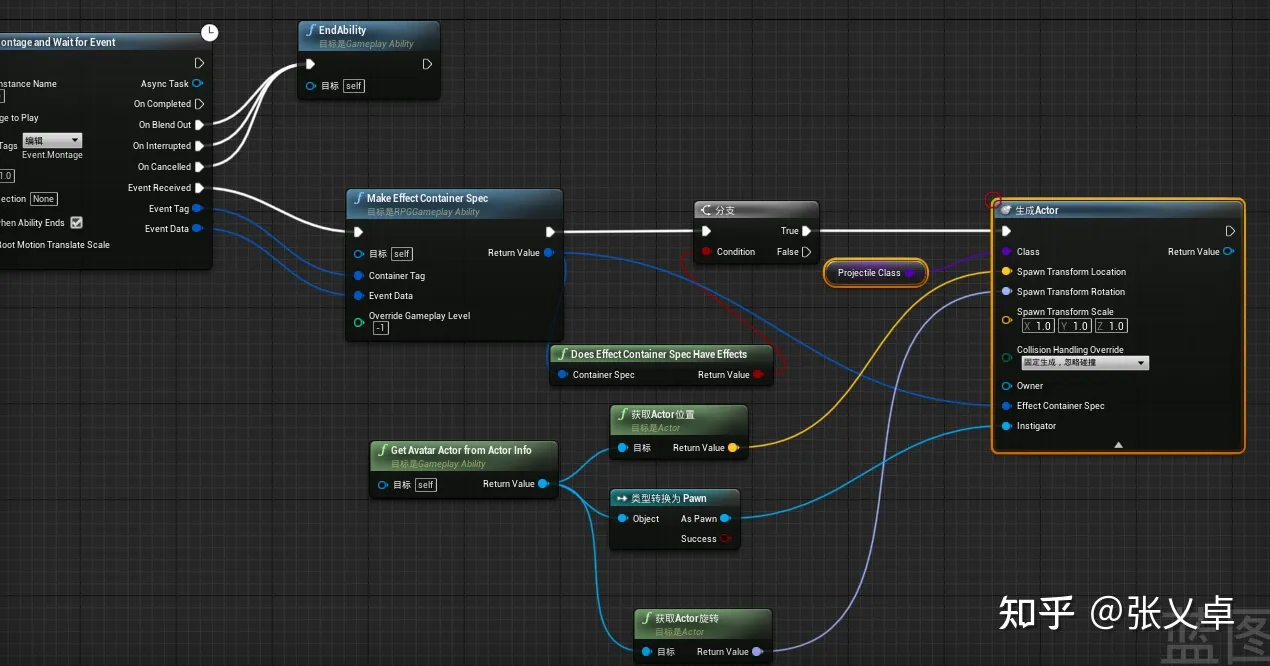This screenshot has width=1270, height=666.
Task: Click the cast arrow icon on 类型转换为Pawn node
Action: [620, 498]
